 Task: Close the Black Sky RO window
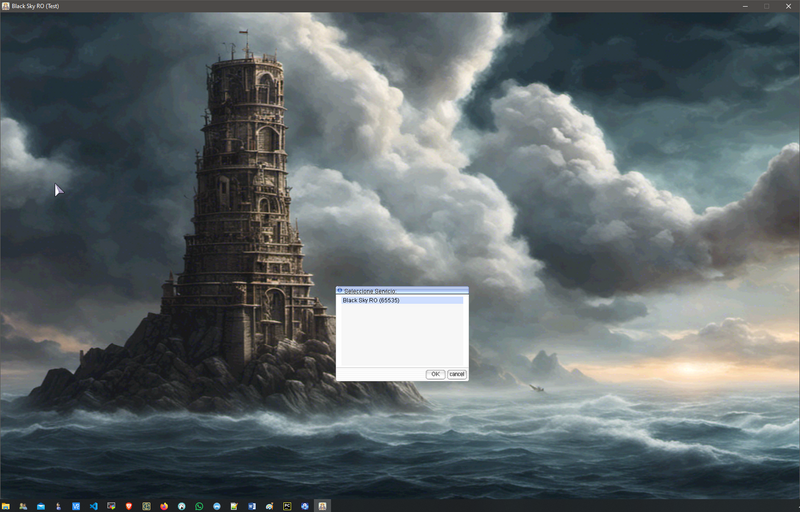pyautogui.click(x=789, y=6)
